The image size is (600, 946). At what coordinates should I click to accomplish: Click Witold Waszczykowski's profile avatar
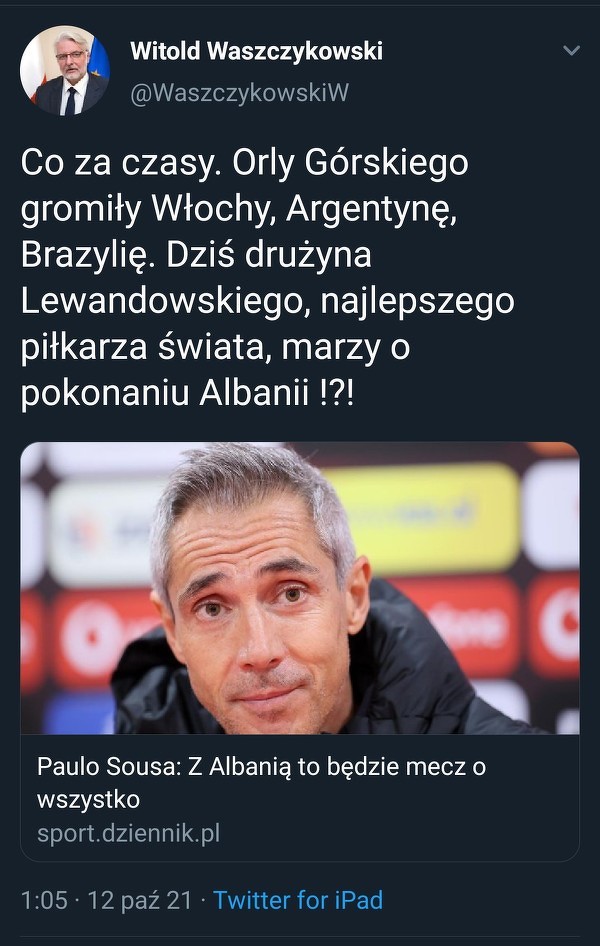pos(64,70)
